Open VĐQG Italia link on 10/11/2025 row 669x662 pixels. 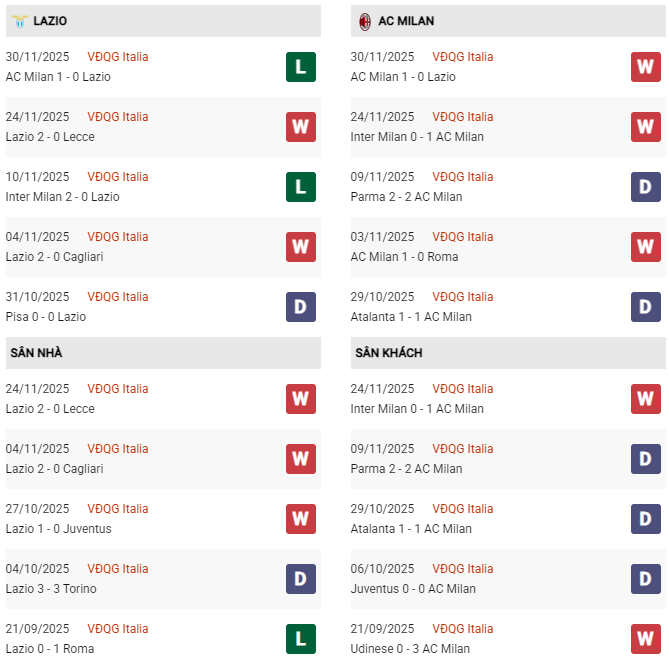117,177
